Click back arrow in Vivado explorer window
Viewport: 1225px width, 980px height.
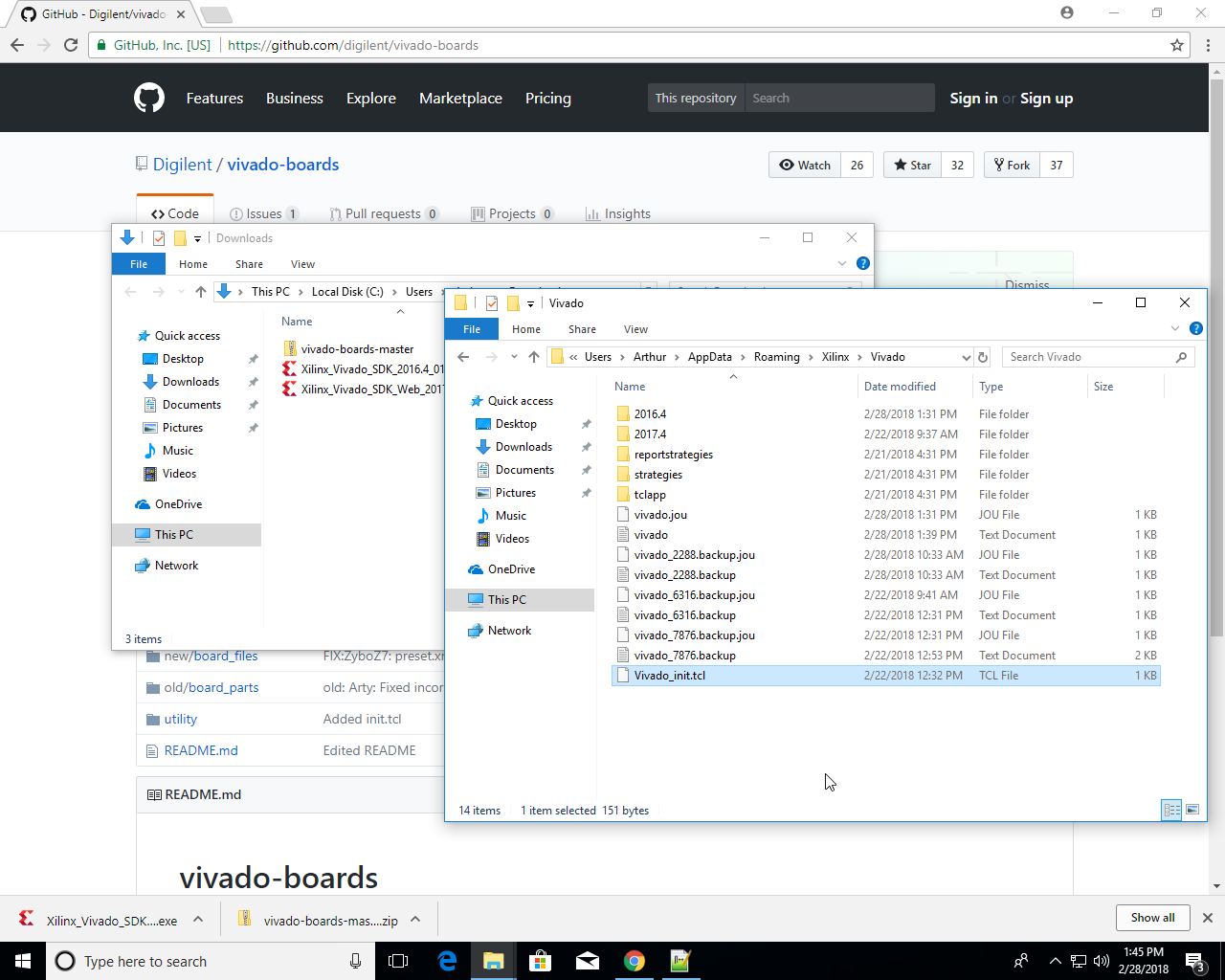point(463,357)
